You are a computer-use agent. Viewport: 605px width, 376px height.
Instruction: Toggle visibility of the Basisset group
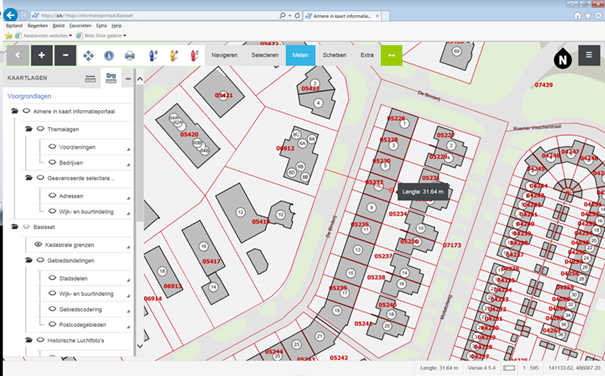coord(26,227)
